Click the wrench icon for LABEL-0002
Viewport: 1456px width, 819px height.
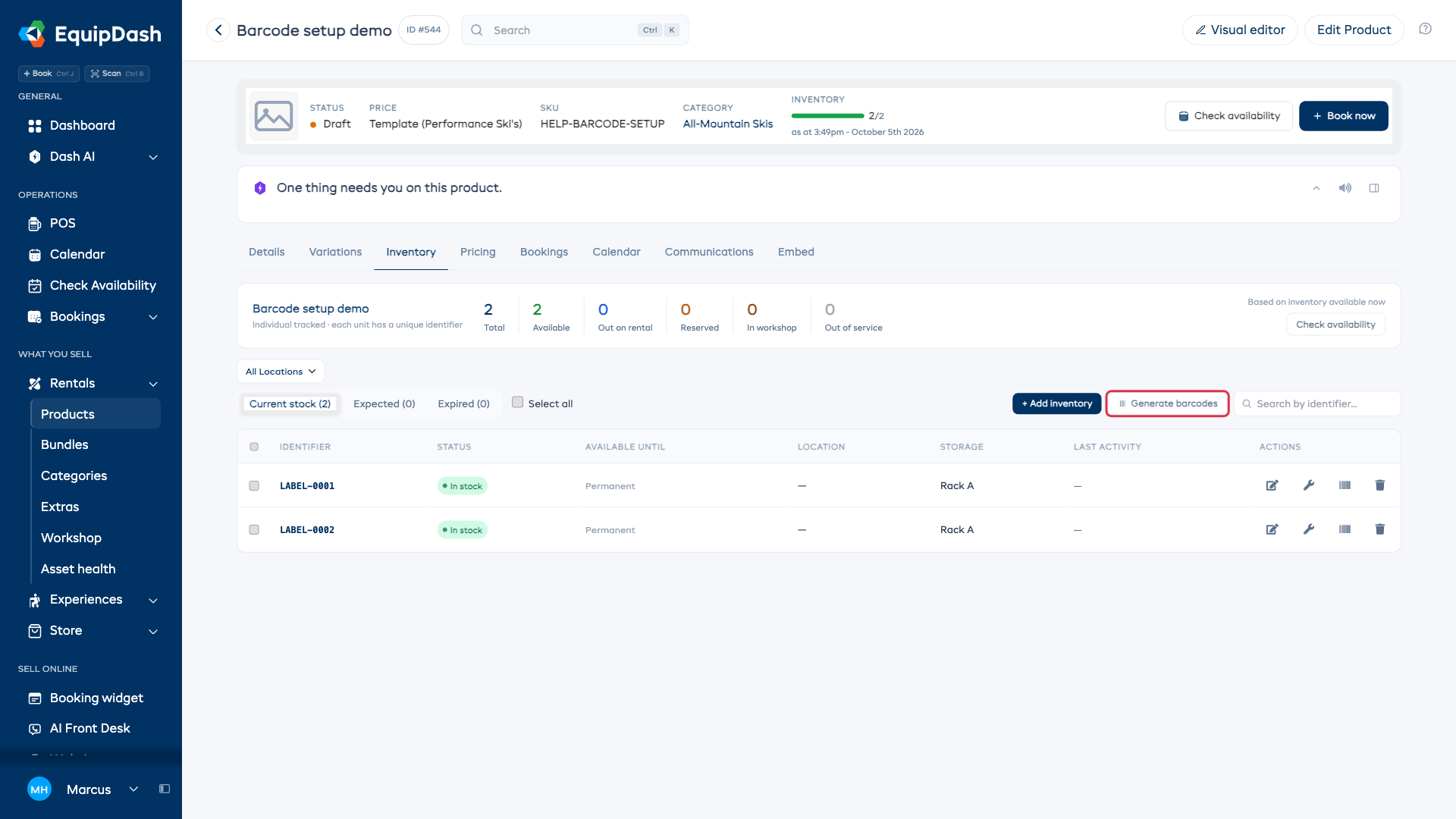click(1309, 529)
